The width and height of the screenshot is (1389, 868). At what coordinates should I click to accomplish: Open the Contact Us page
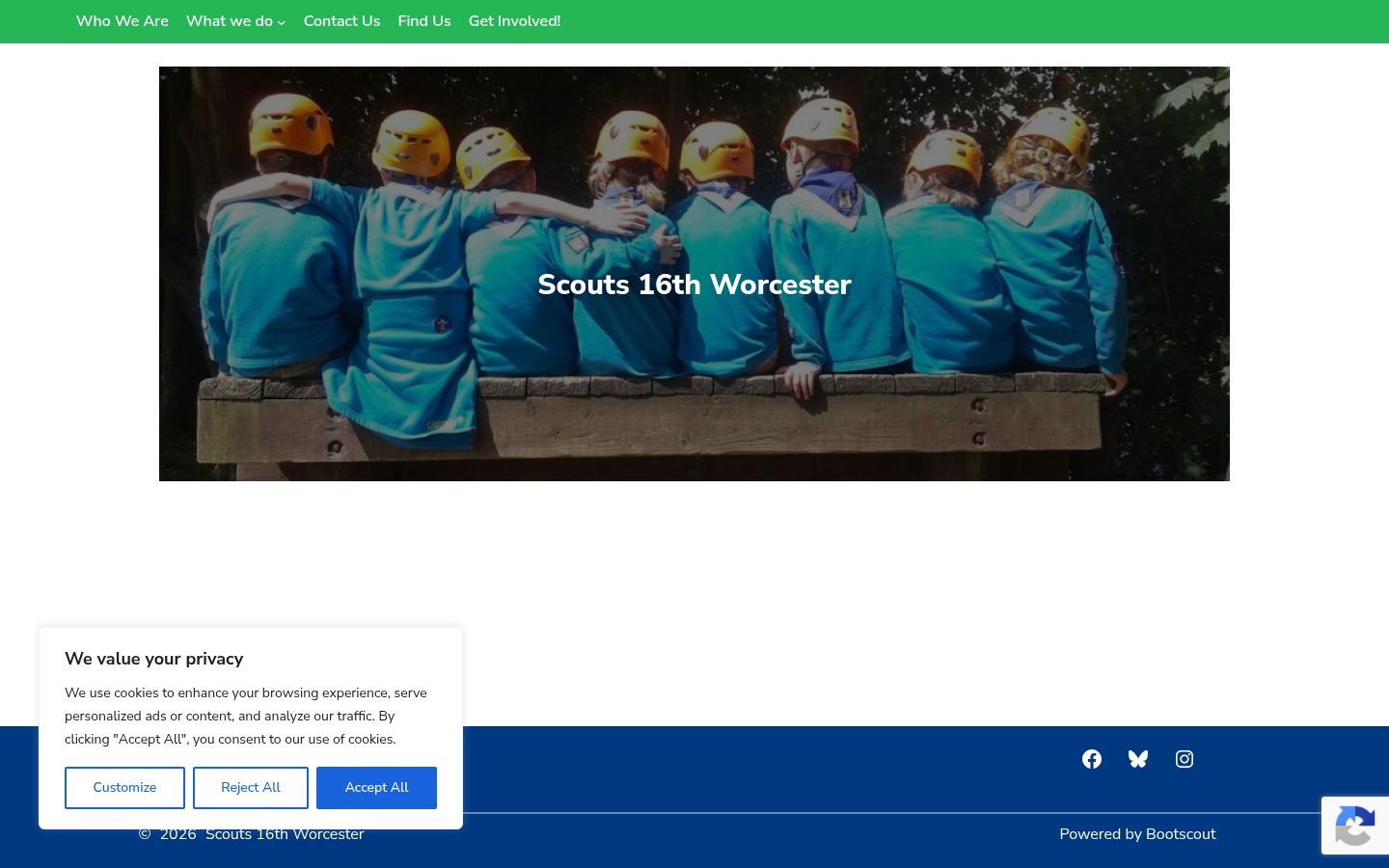(x=341, y=21)
